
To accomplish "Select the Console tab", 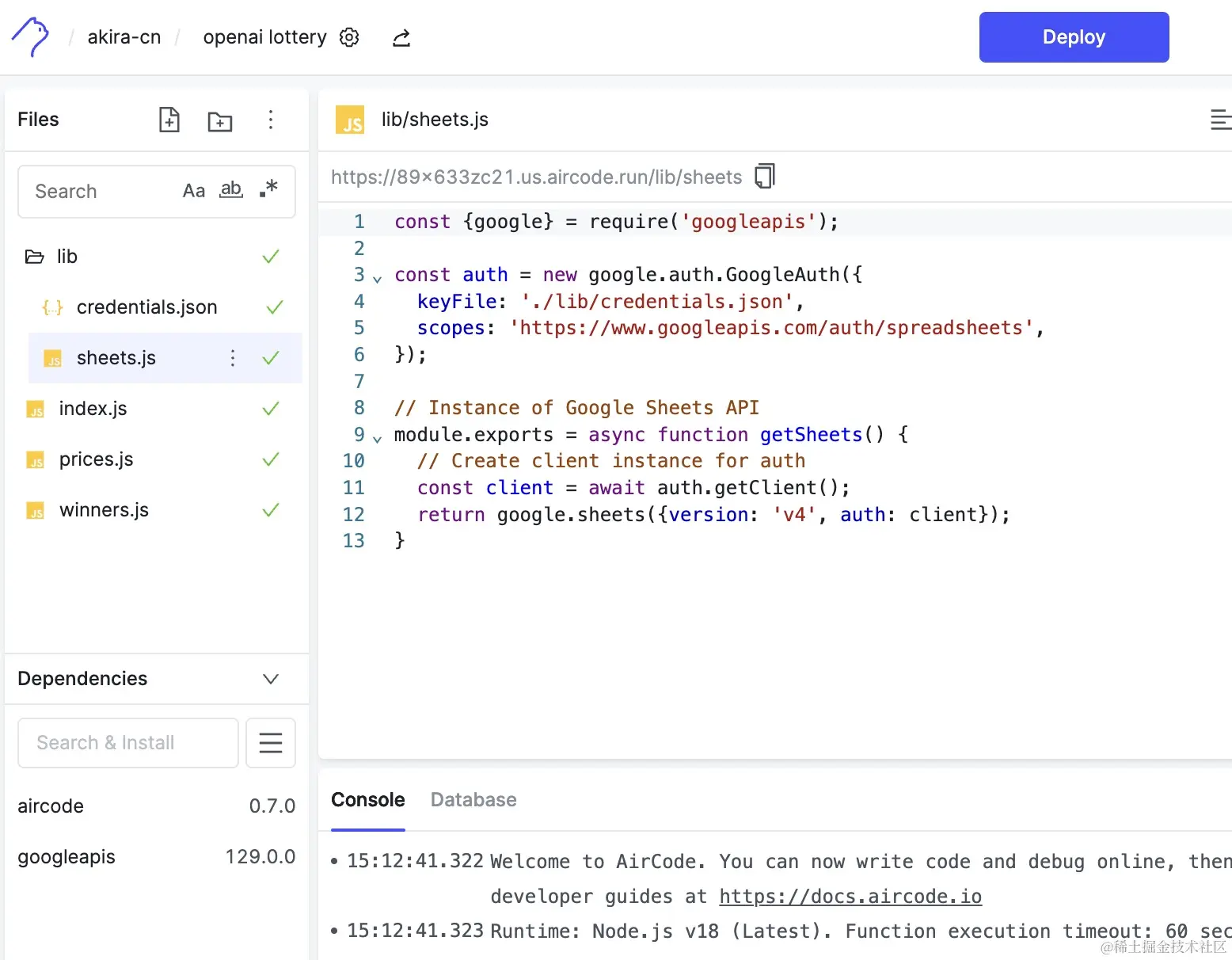I will click(368, 800).
